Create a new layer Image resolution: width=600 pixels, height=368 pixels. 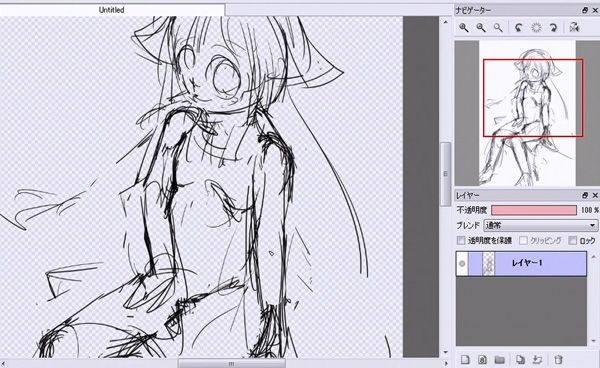(x=465, y=360)
